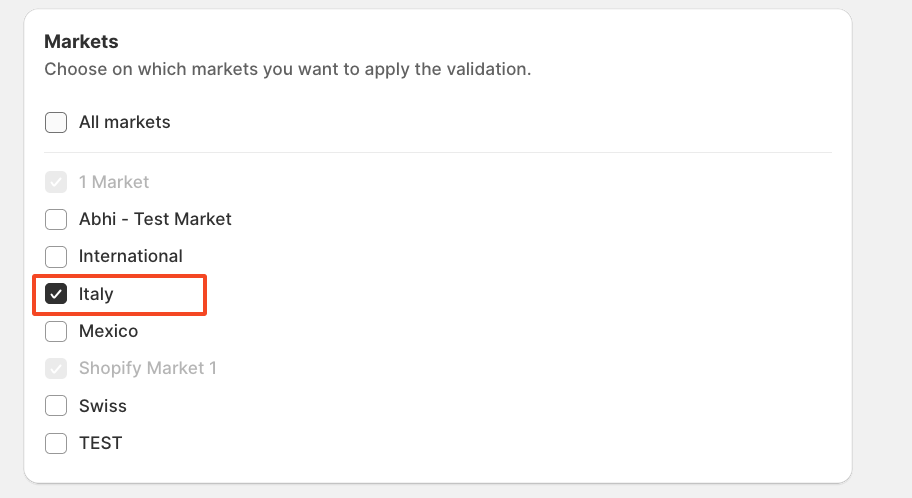The width and height of the screenshot is (912, 498).
Task: Click the "1 Market" label text
Action: pyautogui.click(x=114, y=182)
